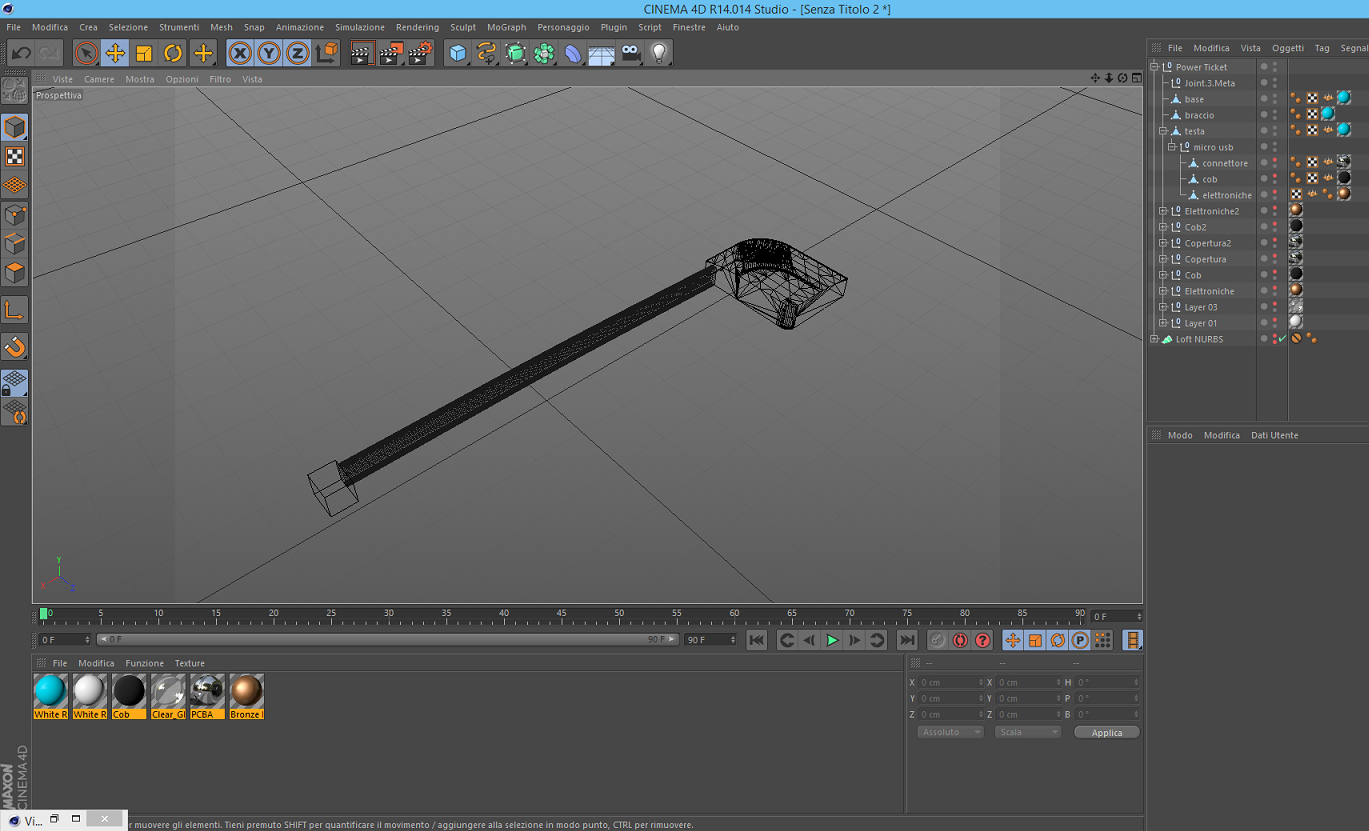Open the Oggetti menu in object manager
1369x831 pixels.
(x=1287, y=48)
